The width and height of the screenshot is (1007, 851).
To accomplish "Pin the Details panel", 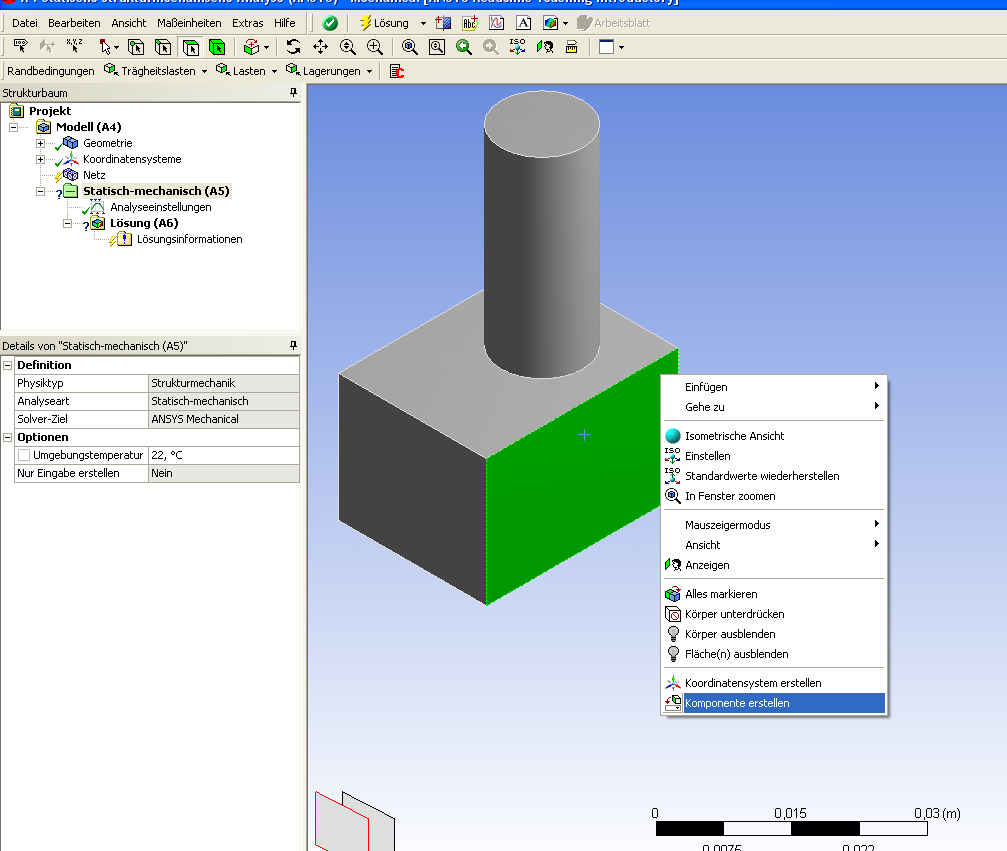I will (x=293, y=346).
